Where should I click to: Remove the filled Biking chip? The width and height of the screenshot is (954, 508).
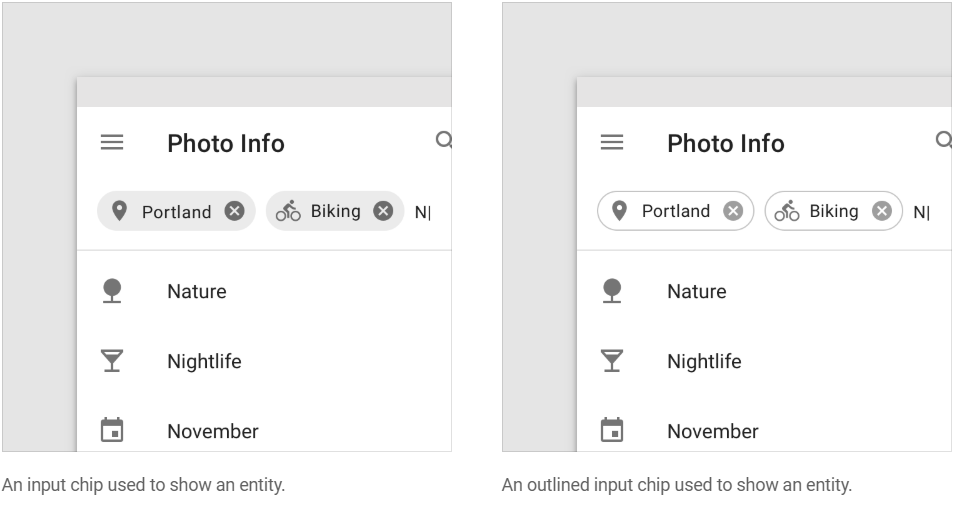coord(383,211)
